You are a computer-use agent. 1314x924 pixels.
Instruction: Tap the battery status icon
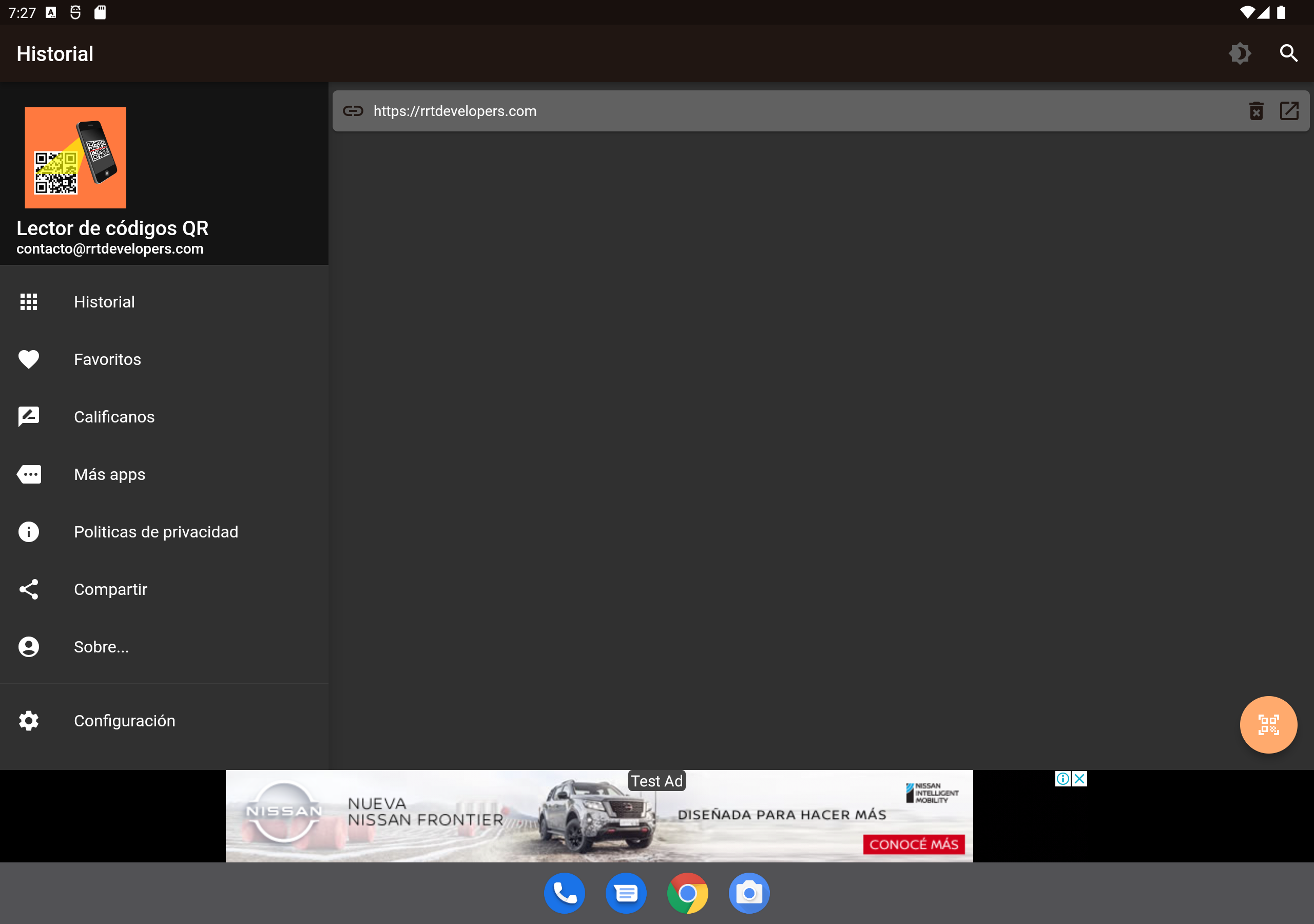[1281, 13]
